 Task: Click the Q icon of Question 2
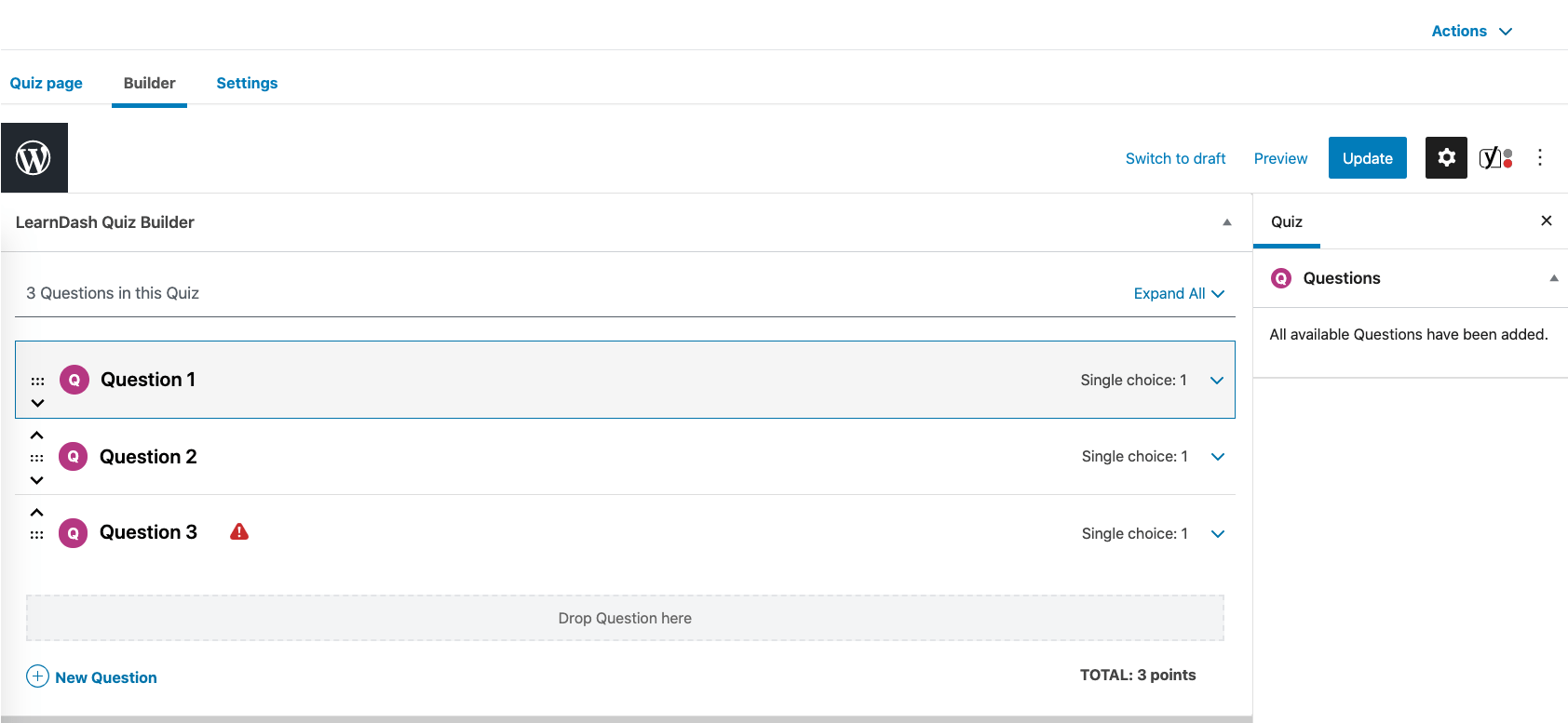[x=74, y=457]
